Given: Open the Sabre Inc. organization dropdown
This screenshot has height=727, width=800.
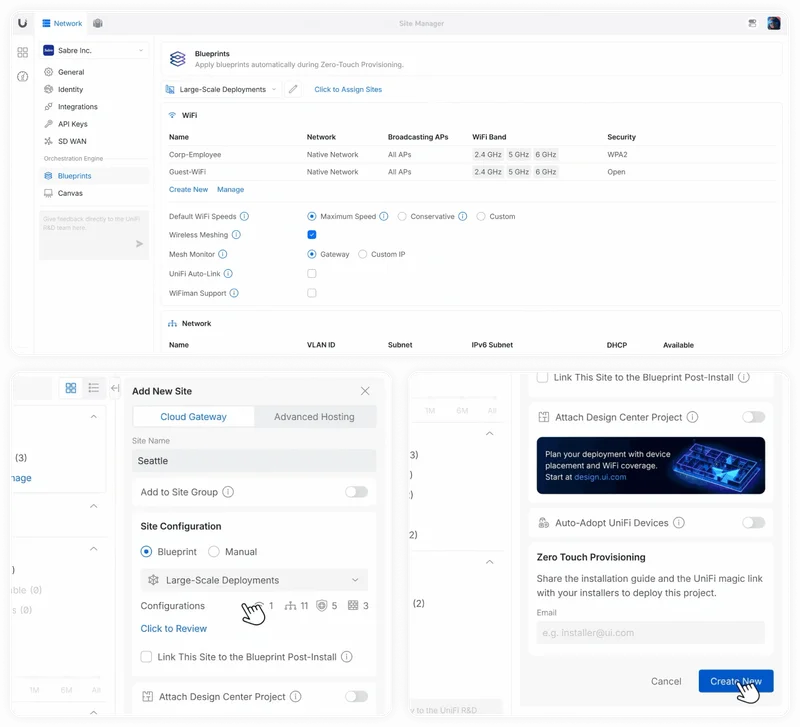Looking at the screenshot, I should [94, 51].
